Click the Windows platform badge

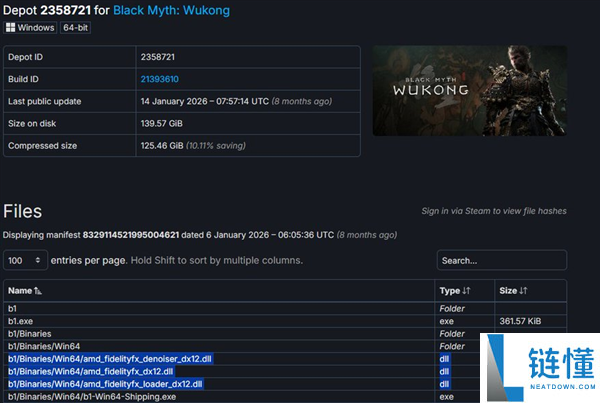30,28
